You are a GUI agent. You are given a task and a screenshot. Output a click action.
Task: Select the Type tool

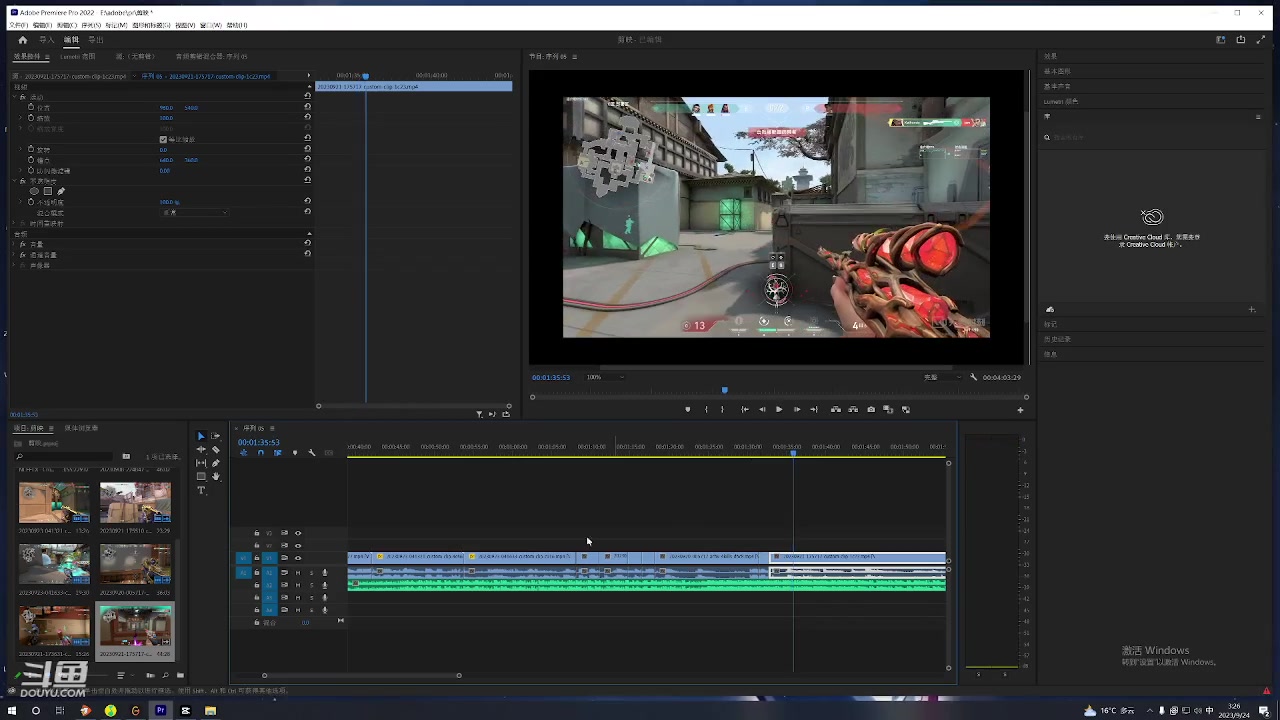click(x=201, y=490)
